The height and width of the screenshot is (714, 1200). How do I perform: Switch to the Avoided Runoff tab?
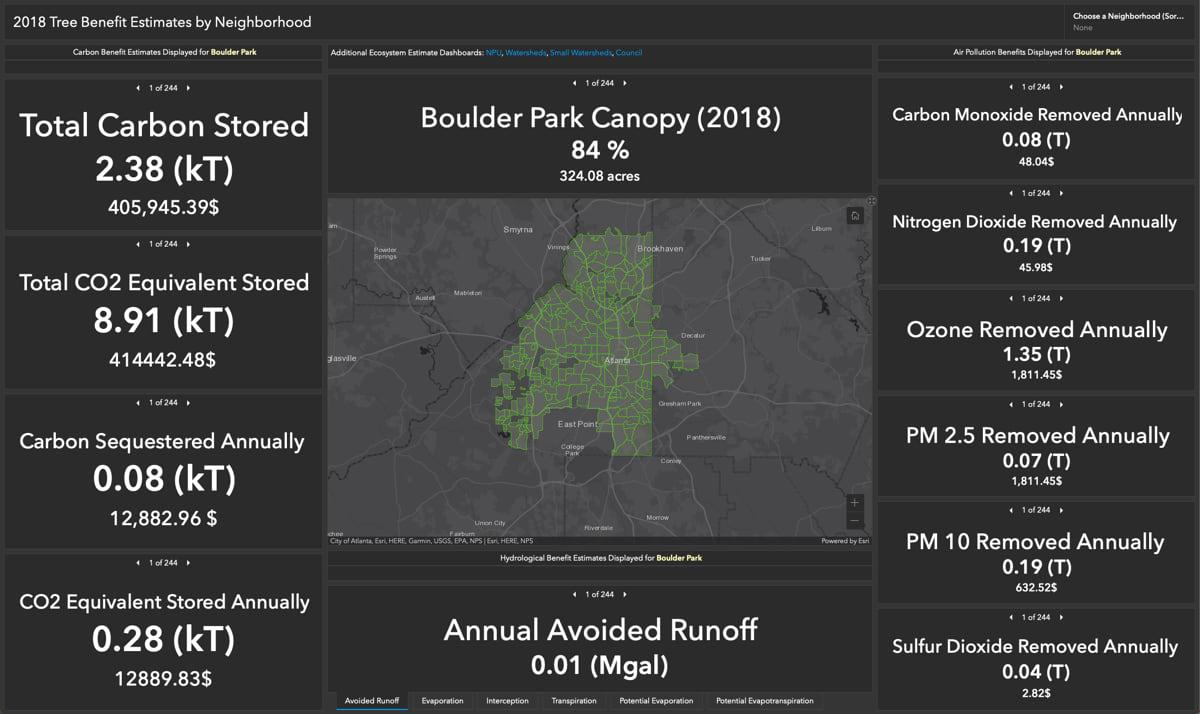pyautogui.click(x=371, y=701)
